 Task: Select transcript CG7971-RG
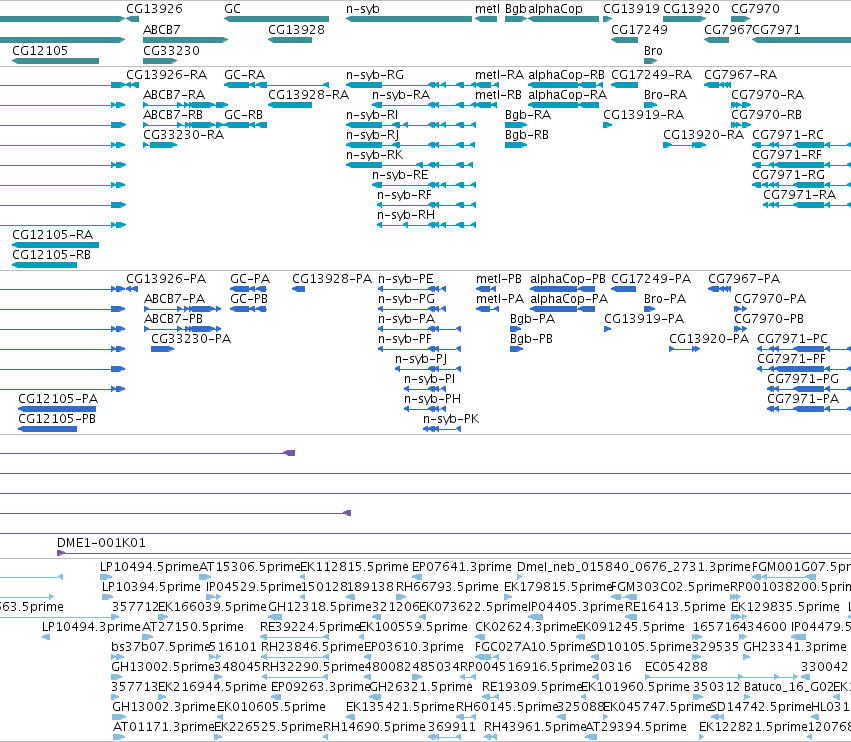802,185
